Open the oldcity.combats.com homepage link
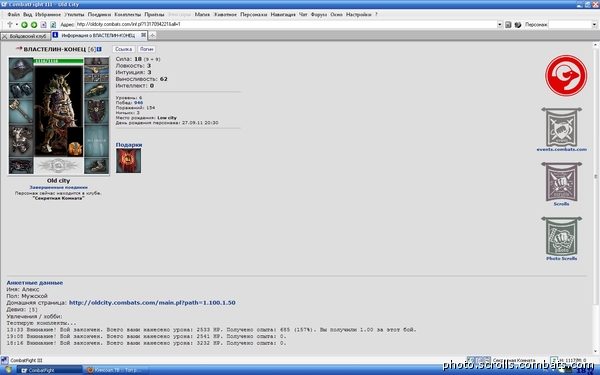The image size is (600, 375). (152, 303)
